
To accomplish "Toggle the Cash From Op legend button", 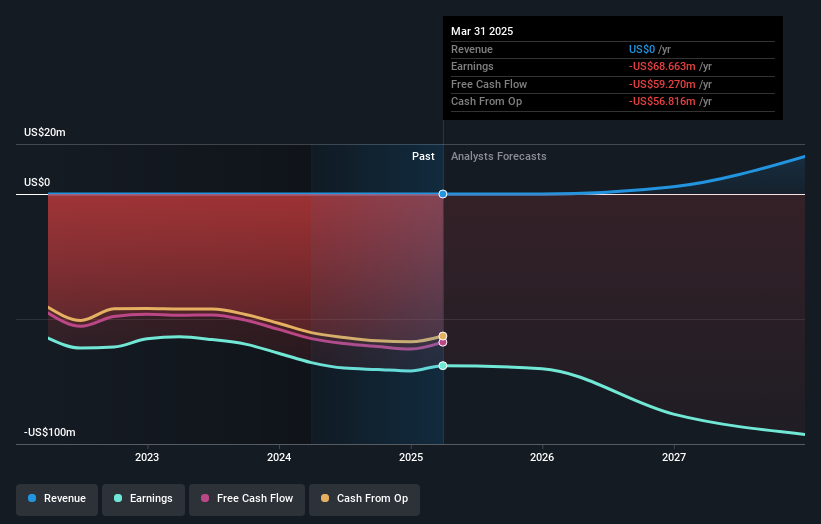I will click(x=364, y=499).
